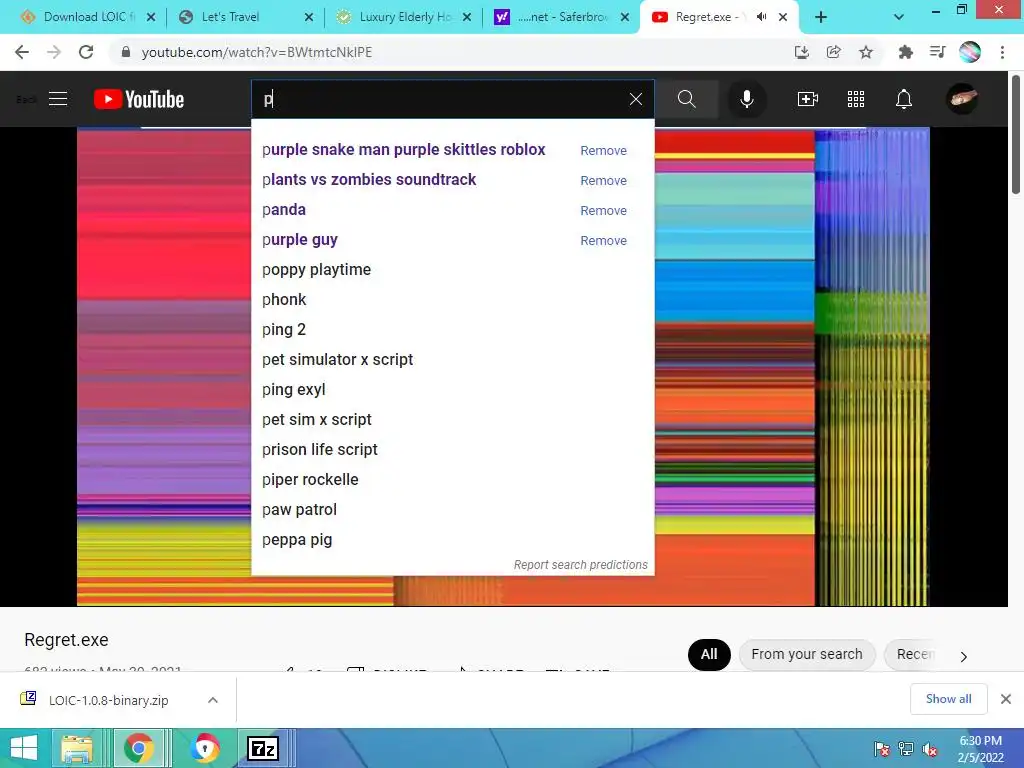The width and height of the screenshot is (1024, 768).
Task: Close the Let's Travel tab
Action: pos(309,18)
